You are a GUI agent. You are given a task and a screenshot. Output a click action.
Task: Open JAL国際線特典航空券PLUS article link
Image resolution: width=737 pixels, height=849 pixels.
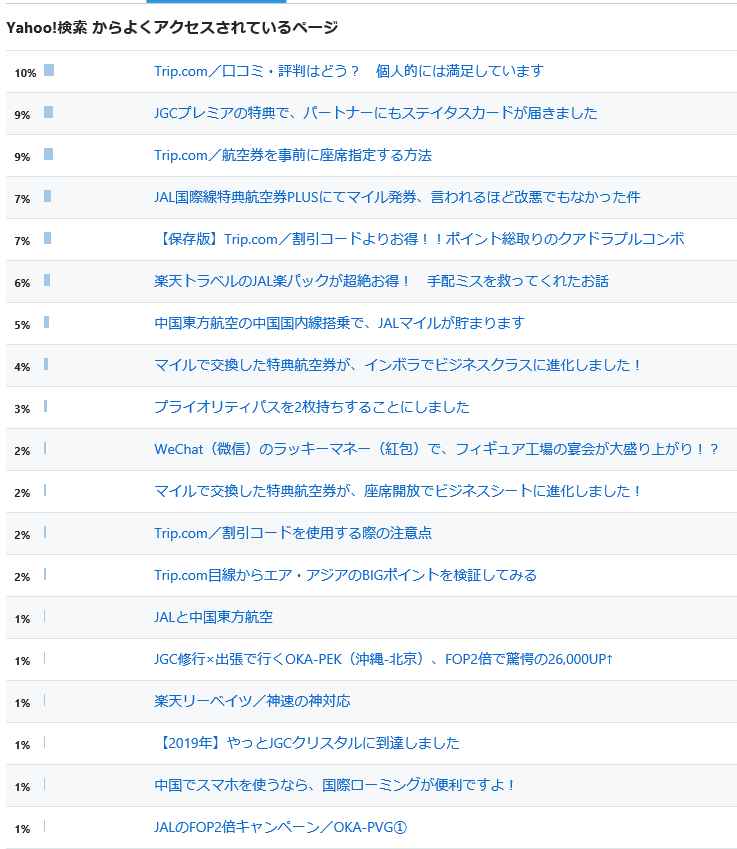tap(397, 197)
